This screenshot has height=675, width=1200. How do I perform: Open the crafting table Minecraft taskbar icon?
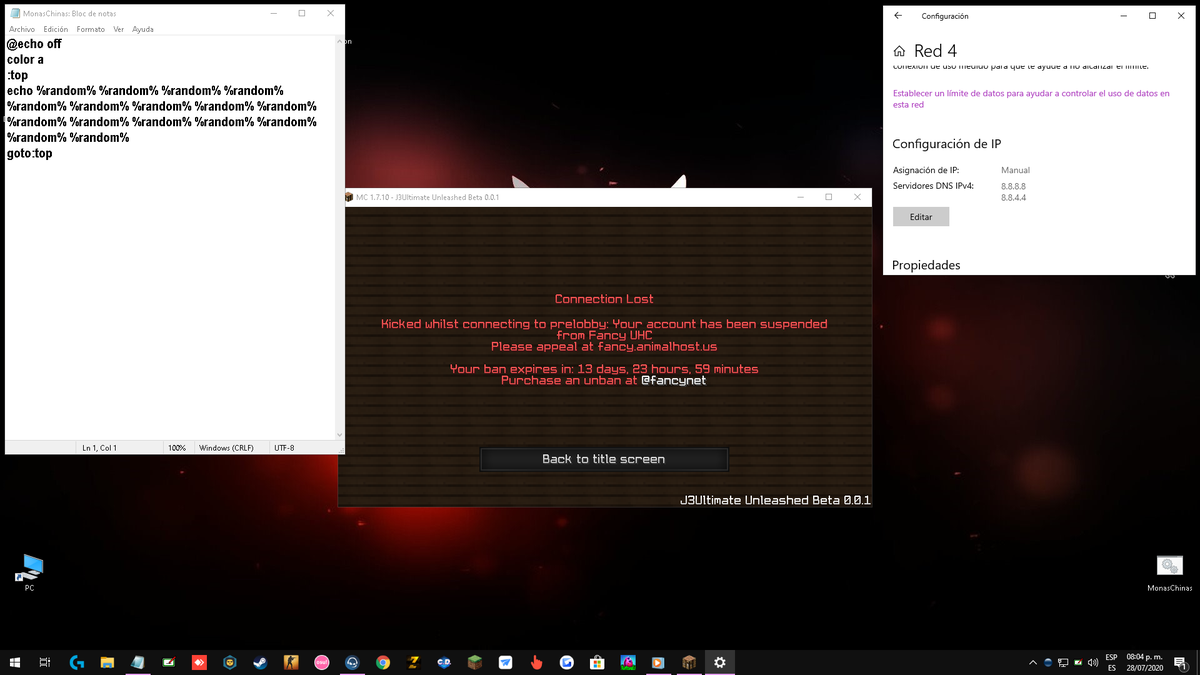click(689, 662)
